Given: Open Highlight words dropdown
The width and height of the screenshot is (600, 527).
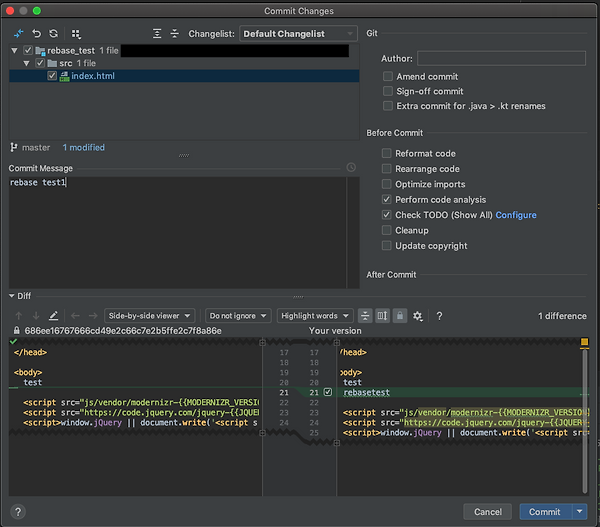Looking at the screenshot, I should 315,316.
